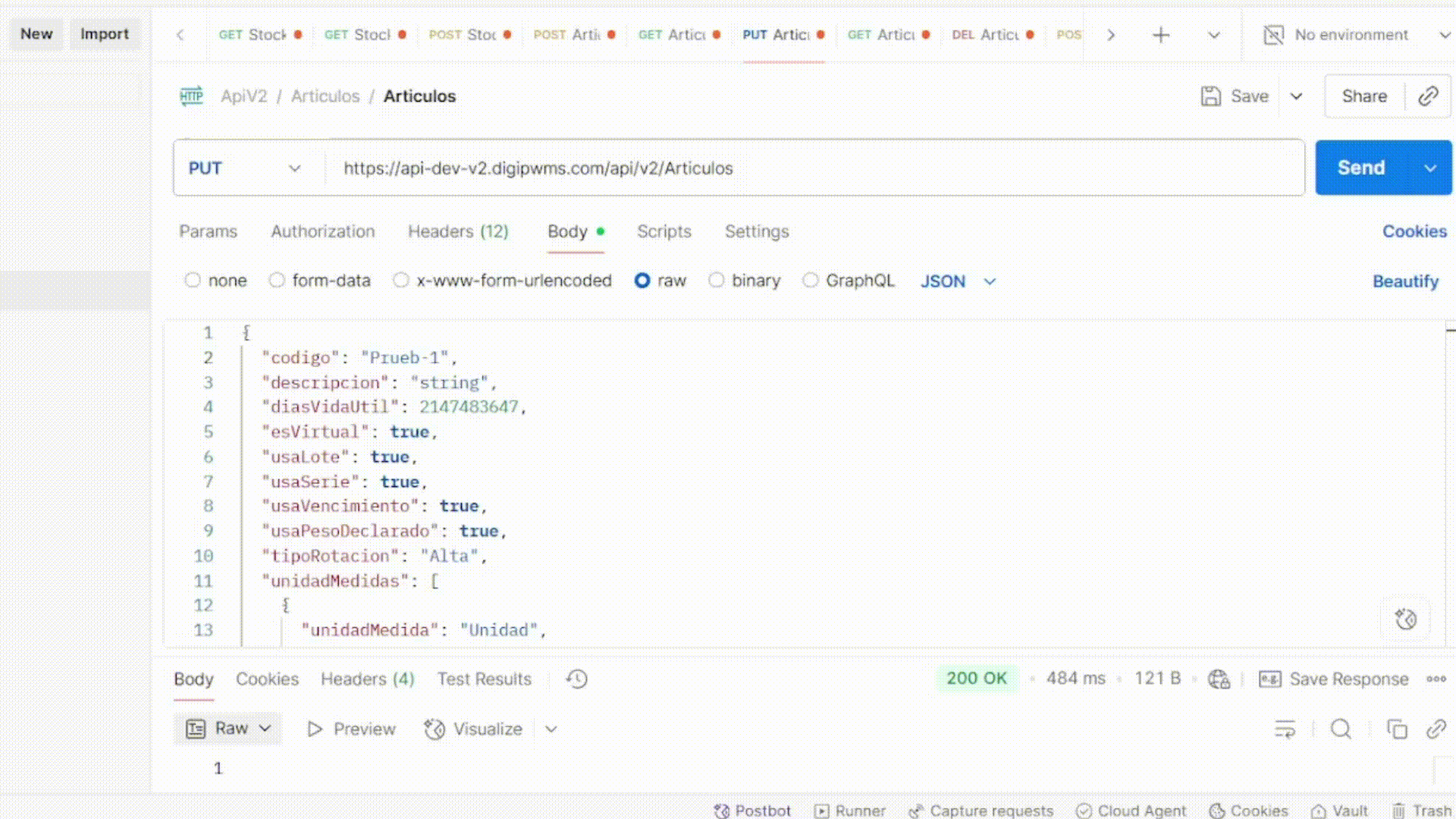The image size is (1456, 819).
Task: Click the Postbot icon in the status bar
Action: (722, 811)
